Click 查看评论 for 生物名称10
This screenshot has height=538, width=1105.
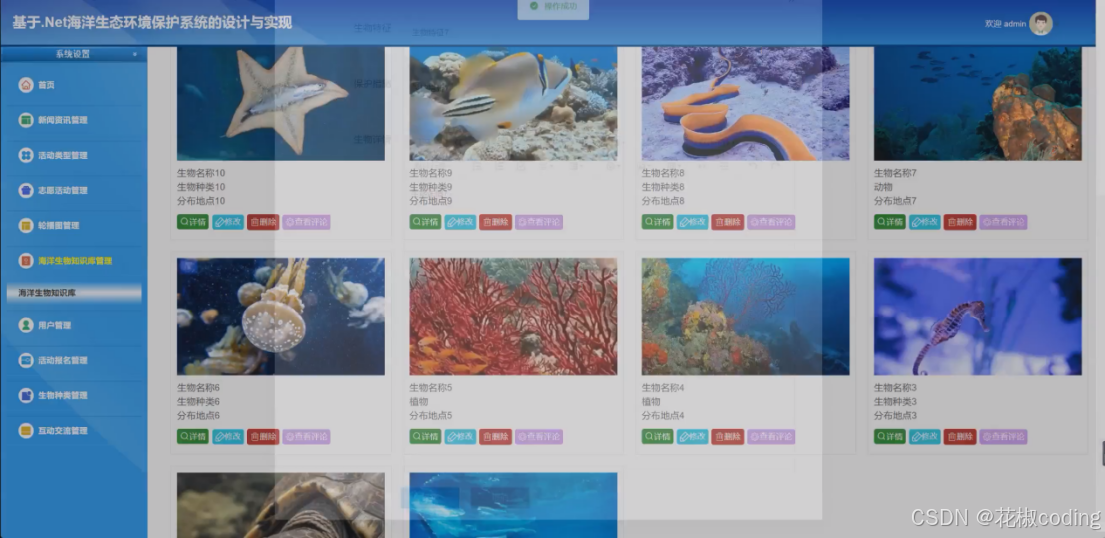pyautogui.click(x=307, y=222)
